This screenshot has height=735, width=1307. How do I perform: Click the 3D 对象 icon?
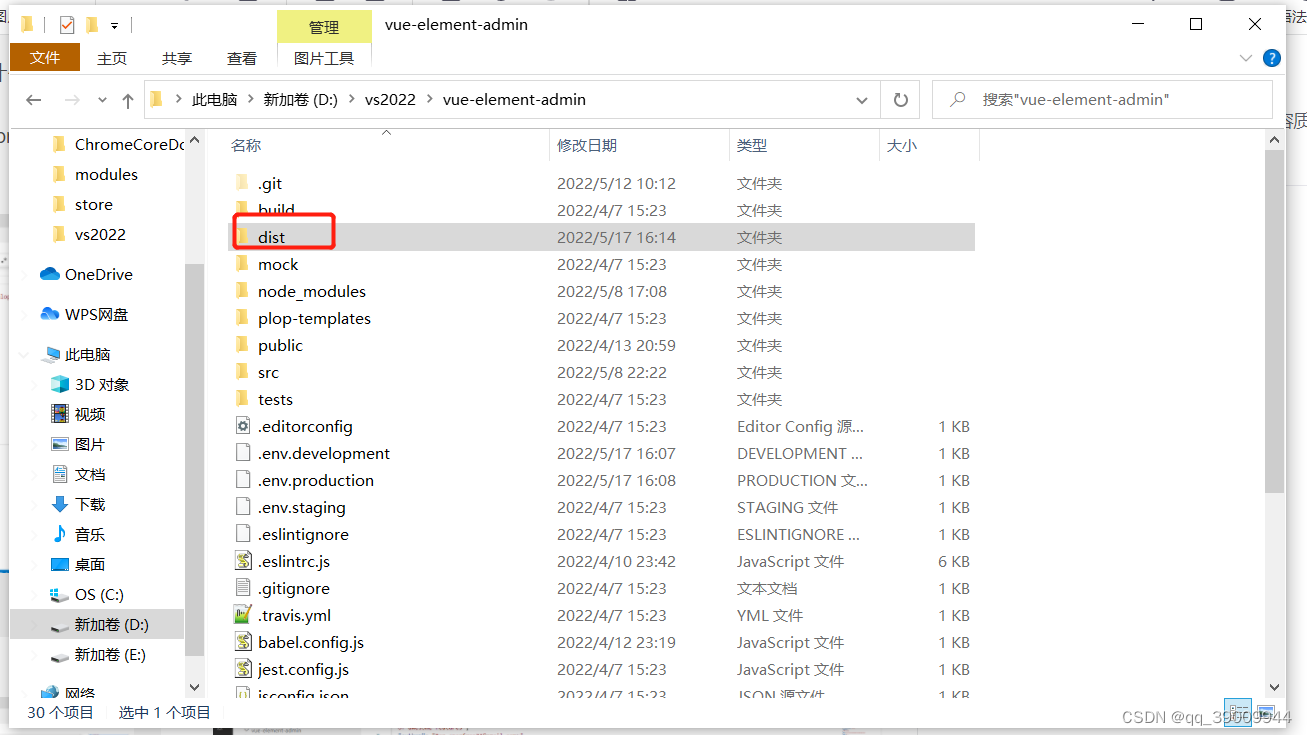pos(60,384)
